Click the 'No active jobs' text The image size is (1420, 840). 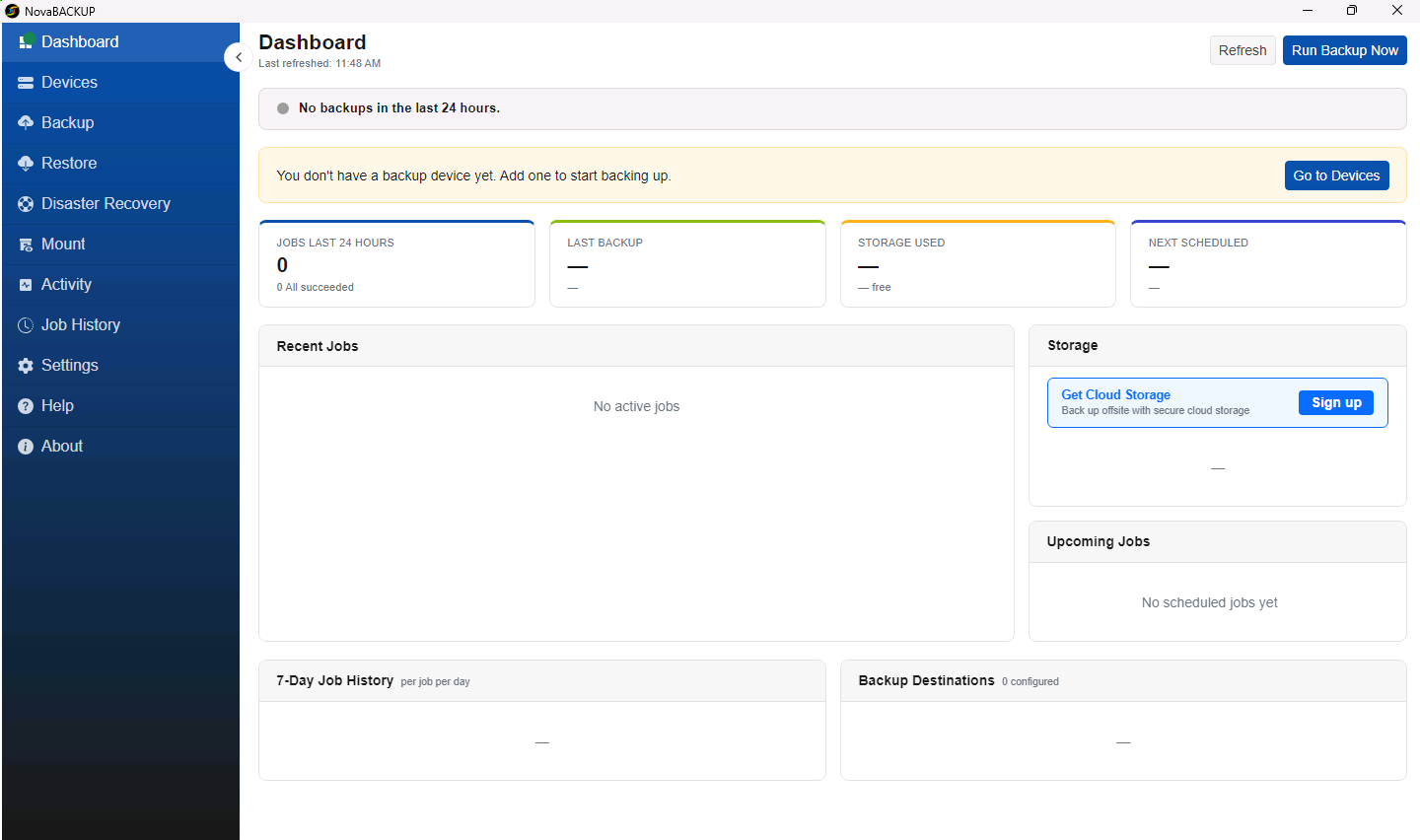pos(636,406)
